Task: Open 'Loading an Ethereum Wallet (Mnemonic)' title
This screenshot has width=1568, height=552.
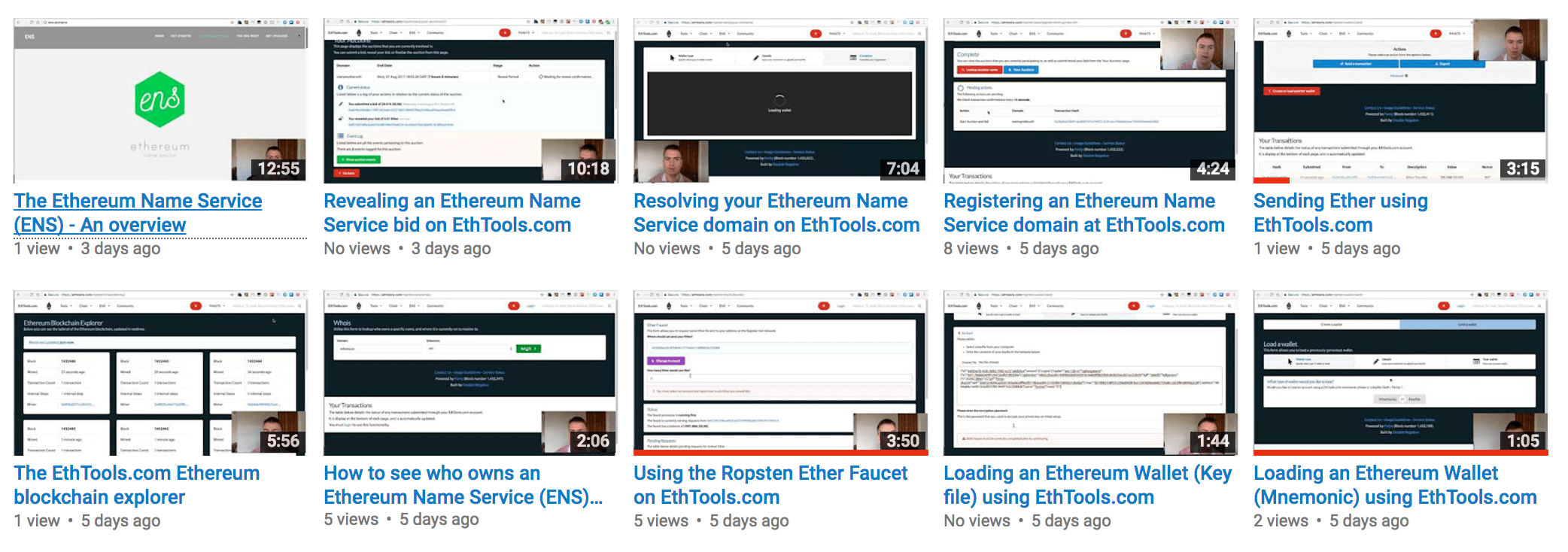Action: point(1395,485)
